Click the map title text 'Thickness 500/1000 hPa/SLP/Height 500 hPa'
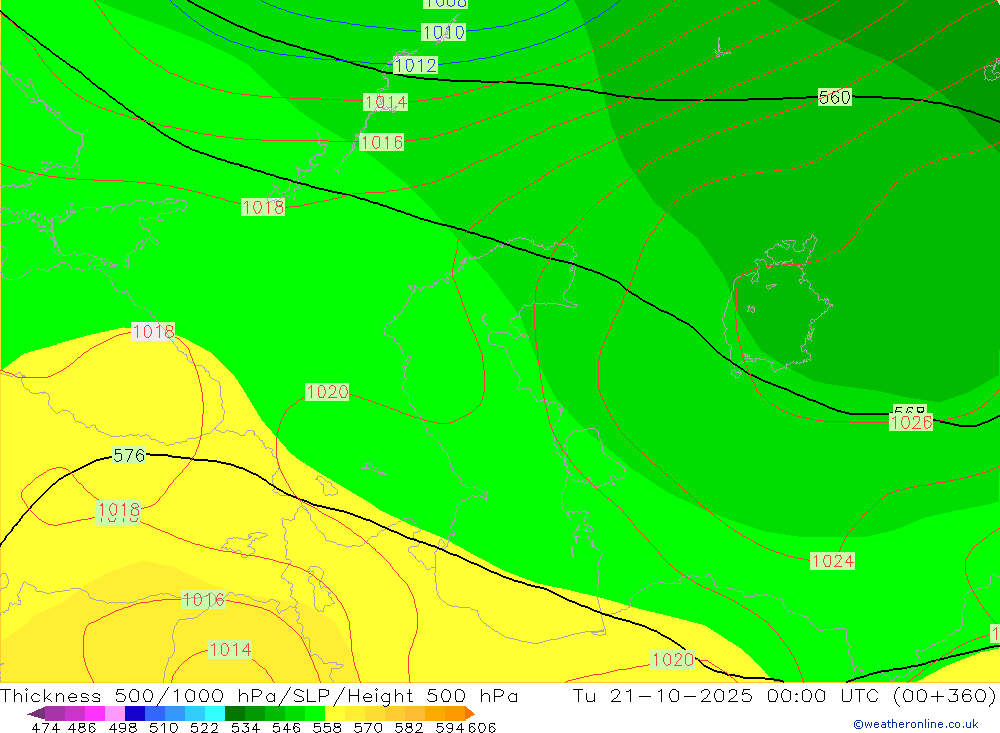The height and width of the screenshot is (733, 1000). (x=259, y=695)
